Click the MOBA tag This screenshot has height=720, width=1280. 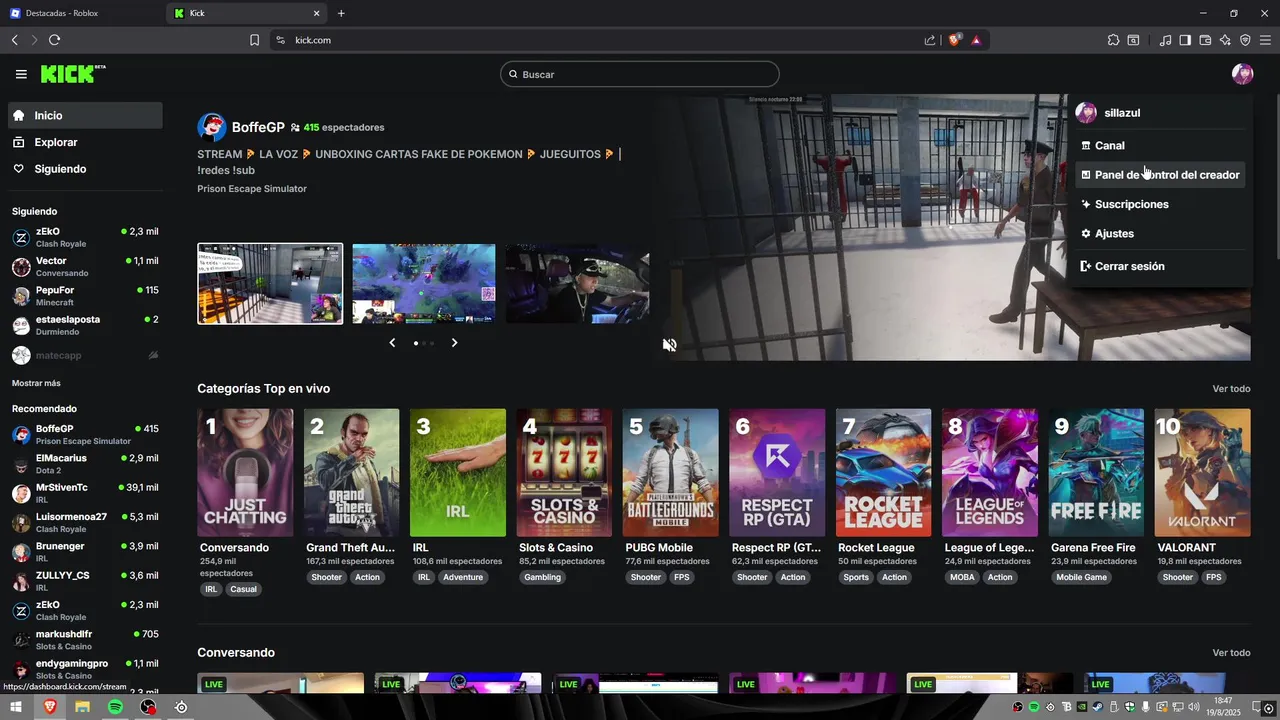(x=962, y=577)
